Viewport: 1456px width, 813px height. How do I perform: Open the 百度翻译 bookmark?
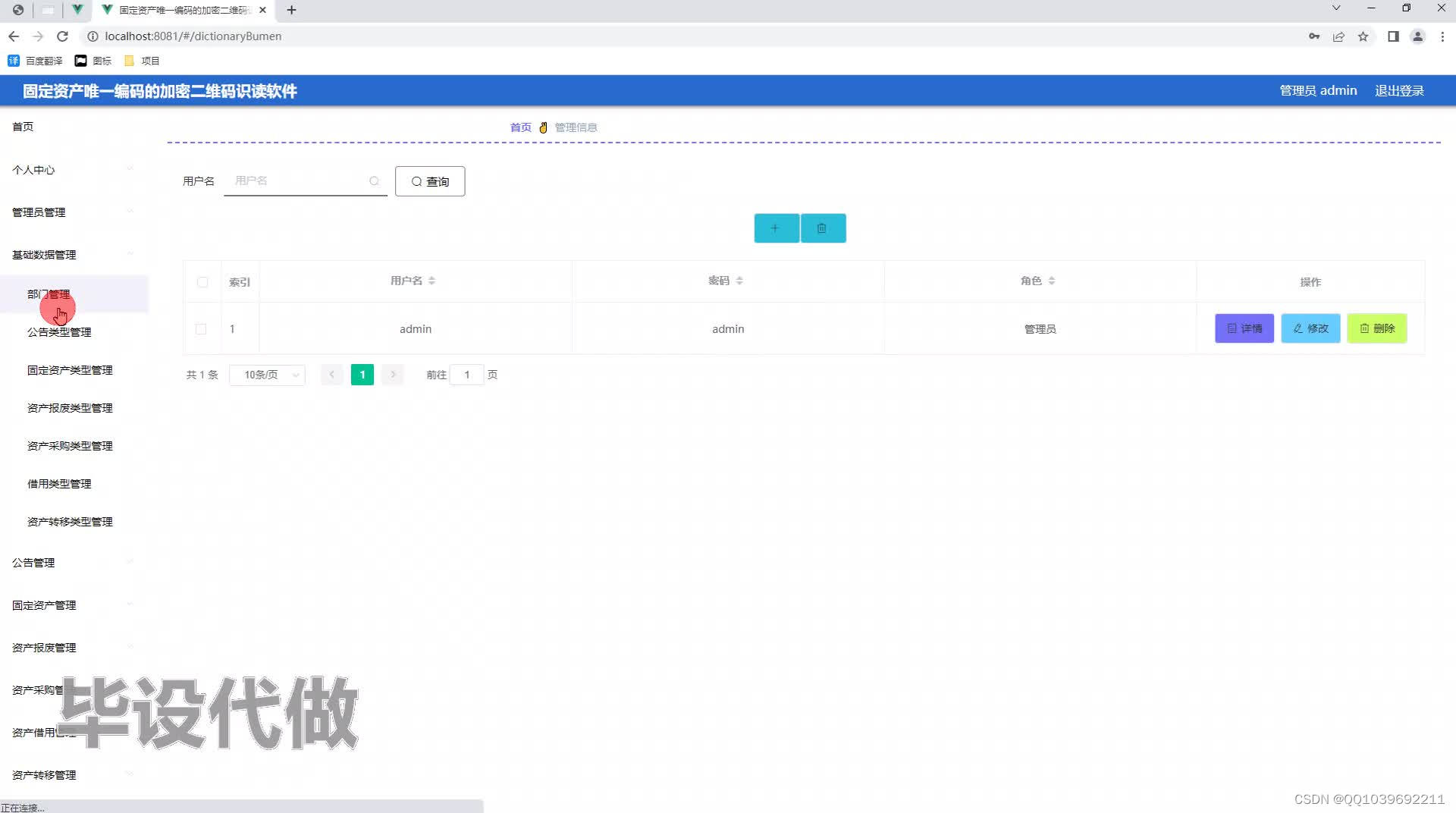point(36,61)
